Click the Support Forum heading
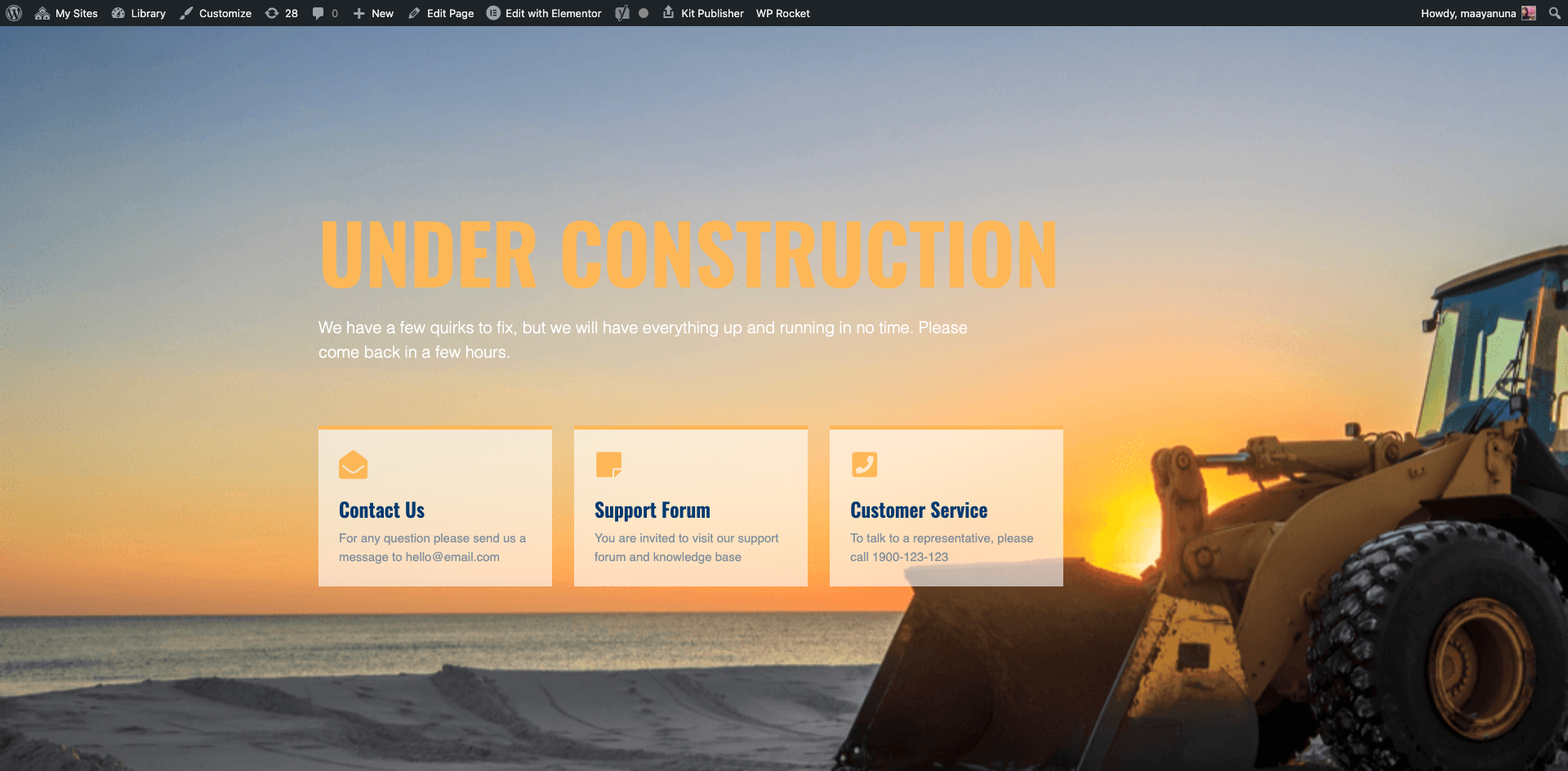 coord(652,510)
